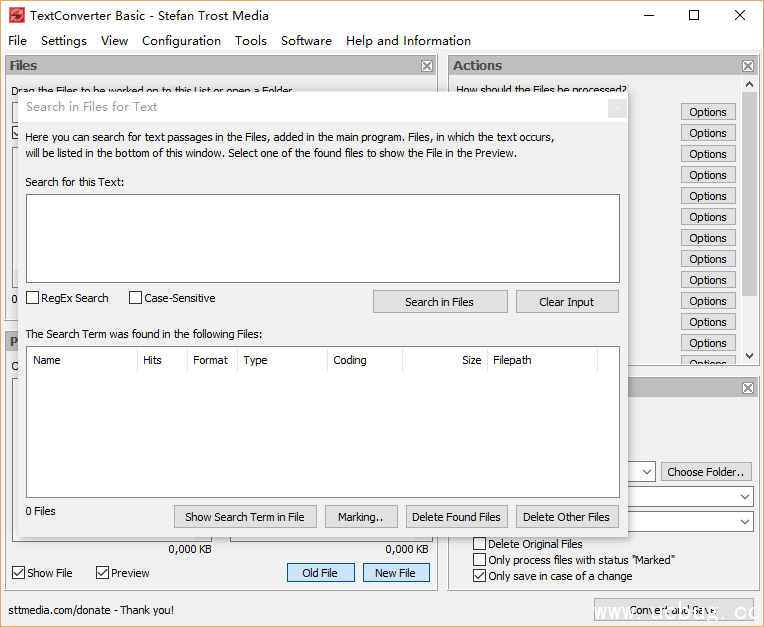This screenshot has height=627, width=764.
Task: Close the Search in Files dialog
Action: pyautogui.click(x=617, y=108)
